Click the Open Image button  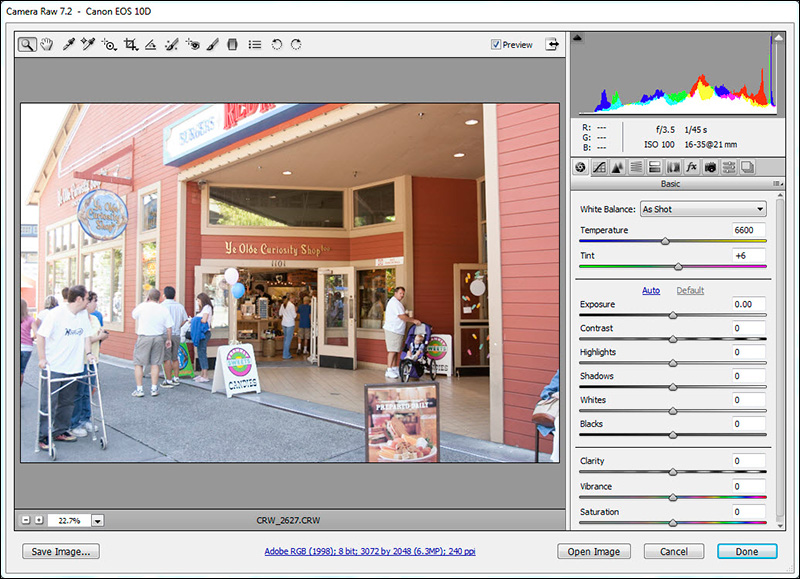[x=594, y=551]
